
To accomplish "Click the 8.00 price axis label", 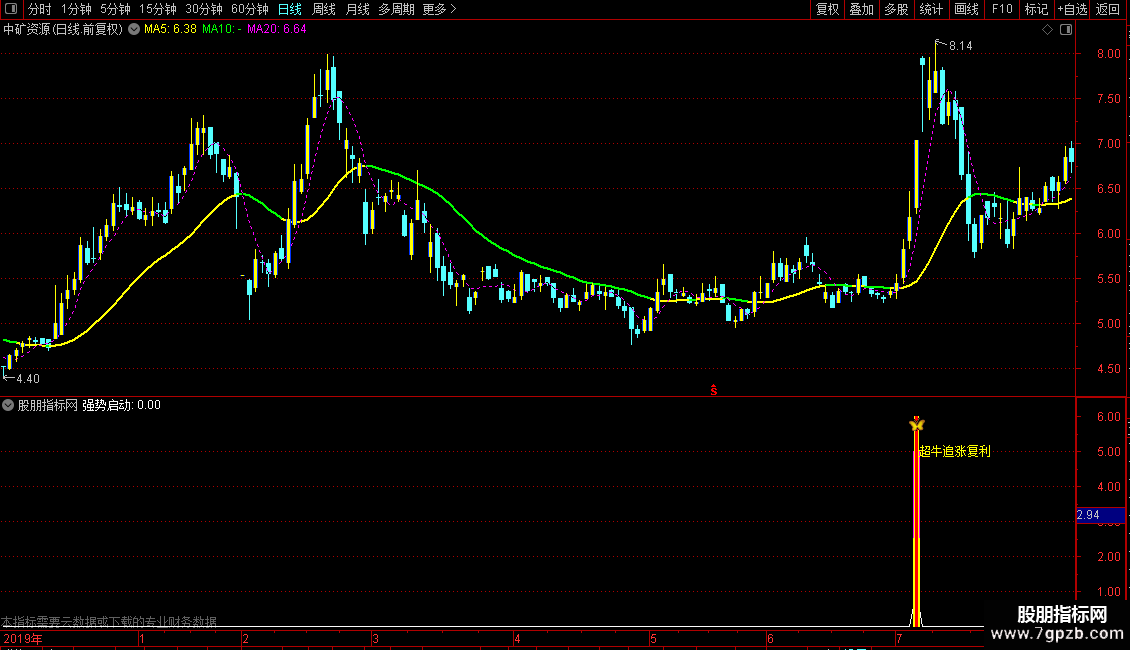I will [1108, 54].
